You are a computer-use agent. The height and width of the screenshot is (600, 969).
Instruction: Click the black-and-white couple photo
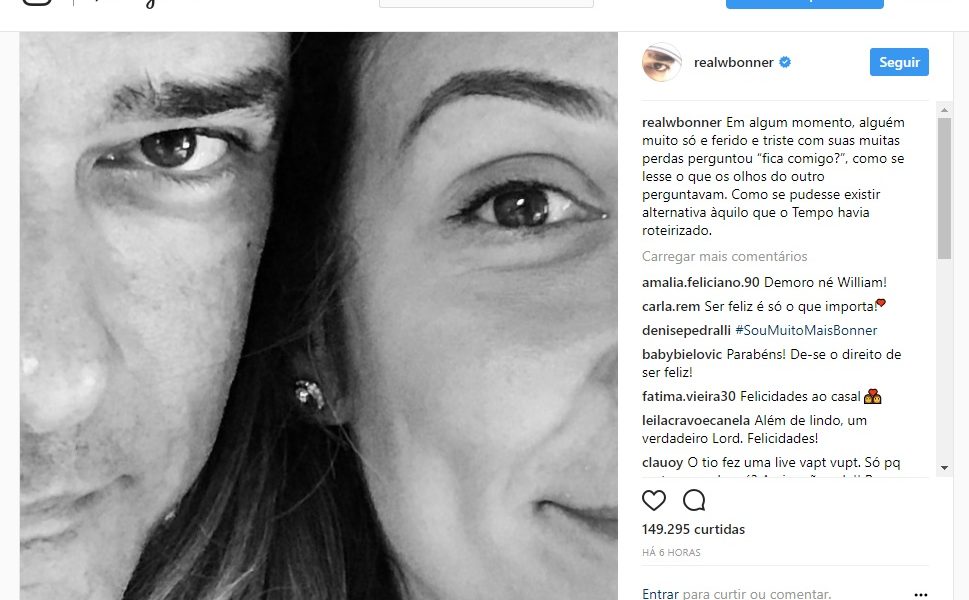tap(319, 315)
